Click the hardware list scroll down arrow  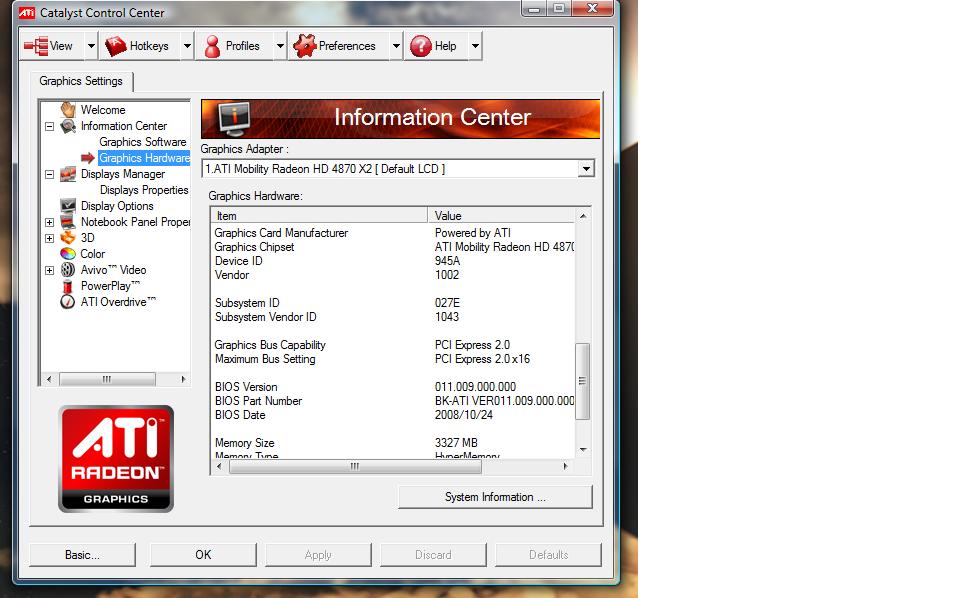583,450
